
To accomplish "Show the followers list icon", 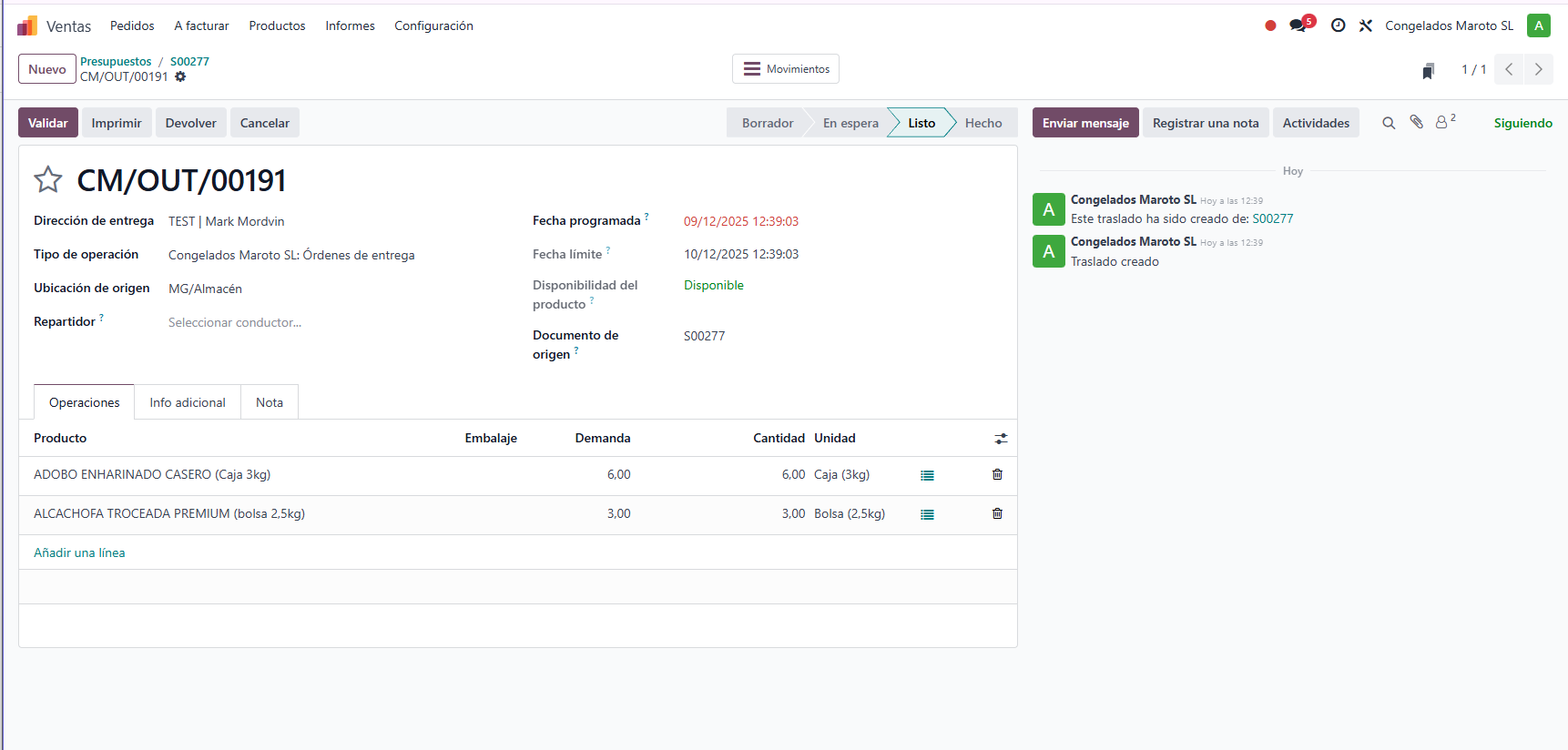I will tap(1444, 122).
